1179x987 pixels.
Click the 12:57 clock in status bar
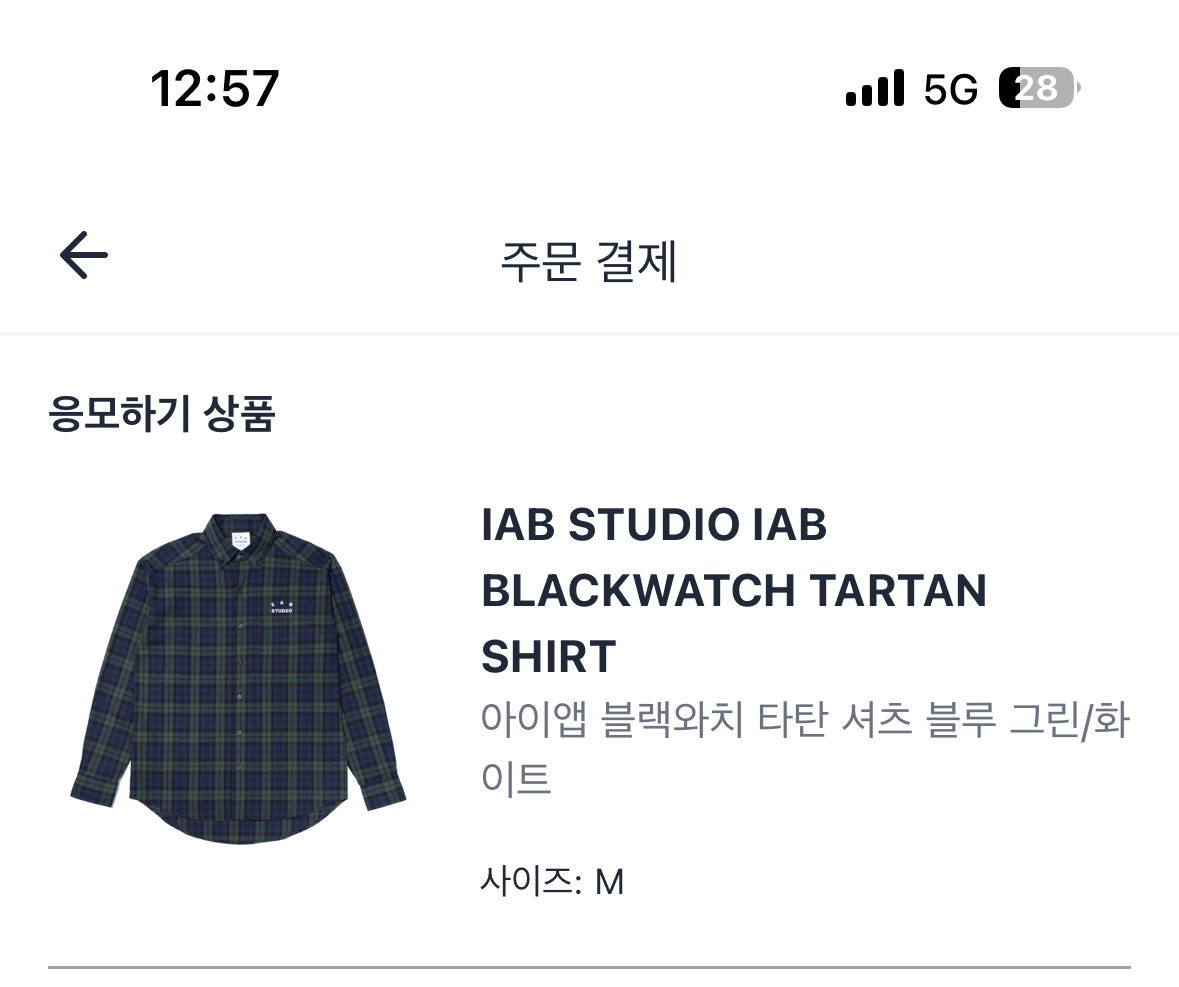pyautogui.click(x=215, y=88)
